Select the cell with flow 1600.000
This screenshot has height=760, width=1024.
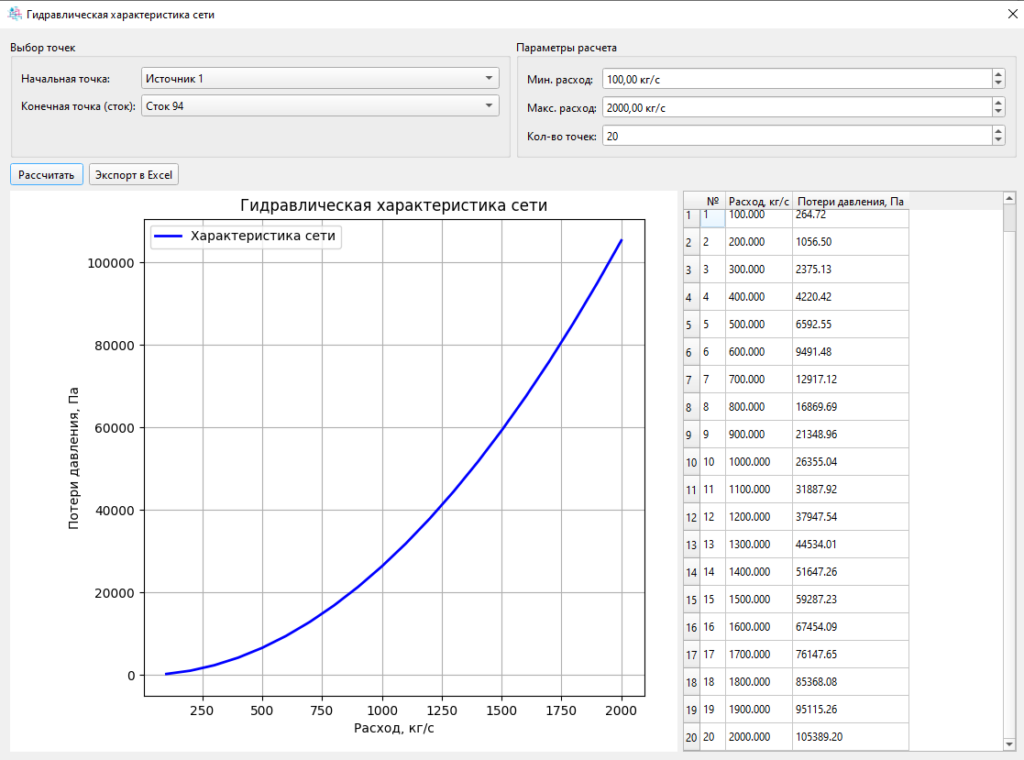coord(759,626)
